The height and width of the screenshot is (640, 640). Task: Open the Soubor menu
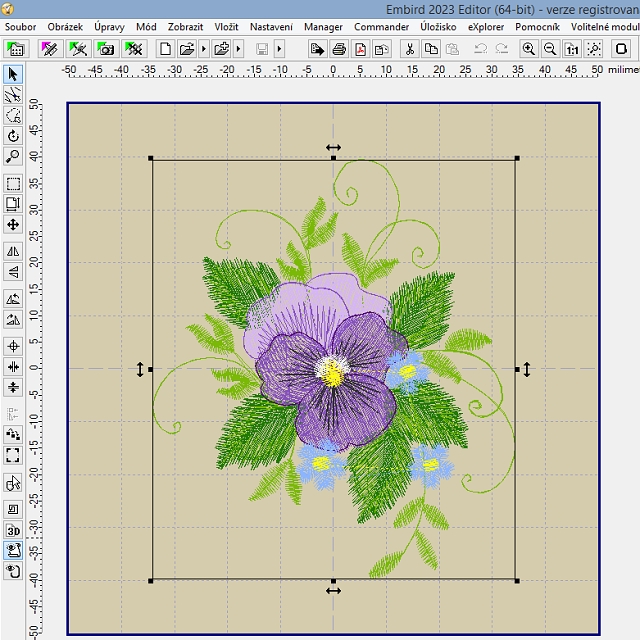tap(21, 26)
